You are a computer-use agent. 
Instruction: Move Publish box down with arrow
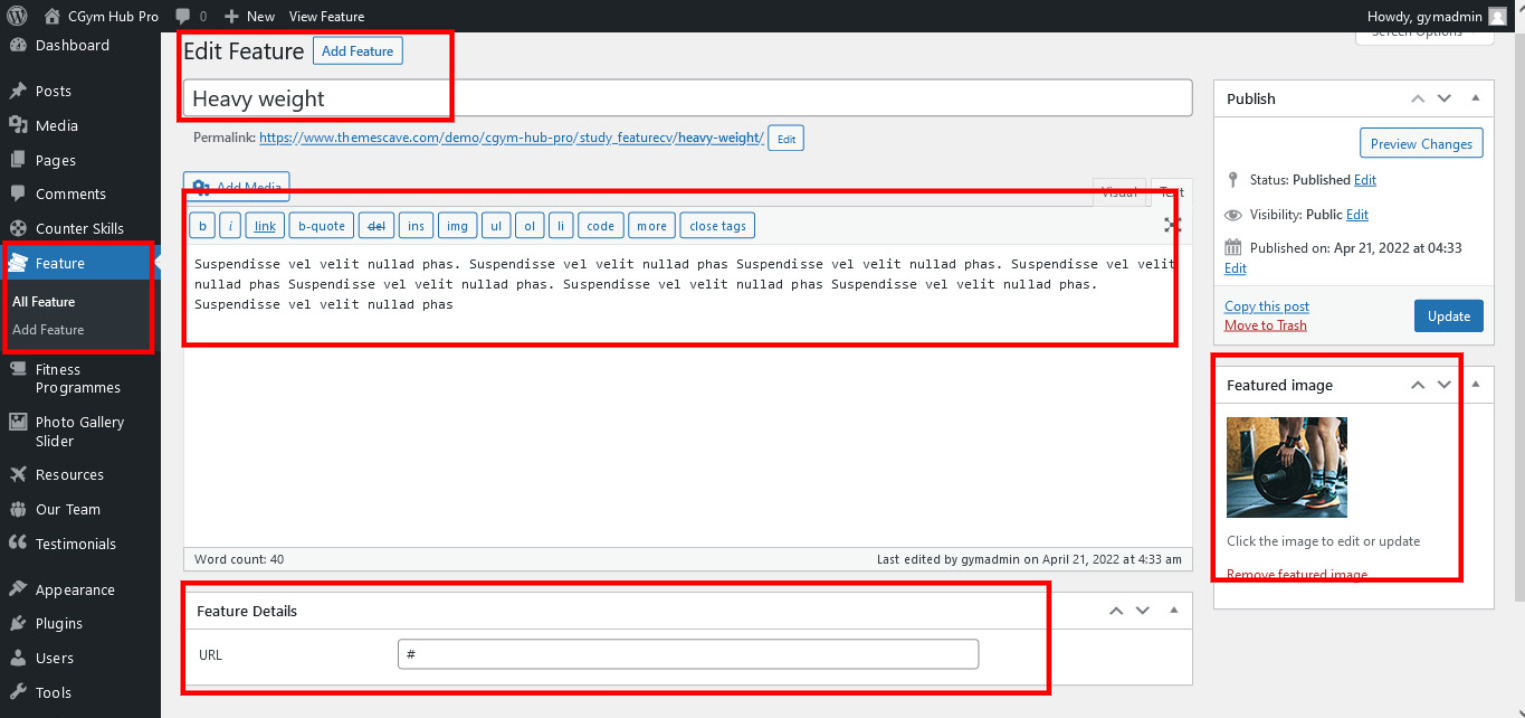coord(1444,98)
